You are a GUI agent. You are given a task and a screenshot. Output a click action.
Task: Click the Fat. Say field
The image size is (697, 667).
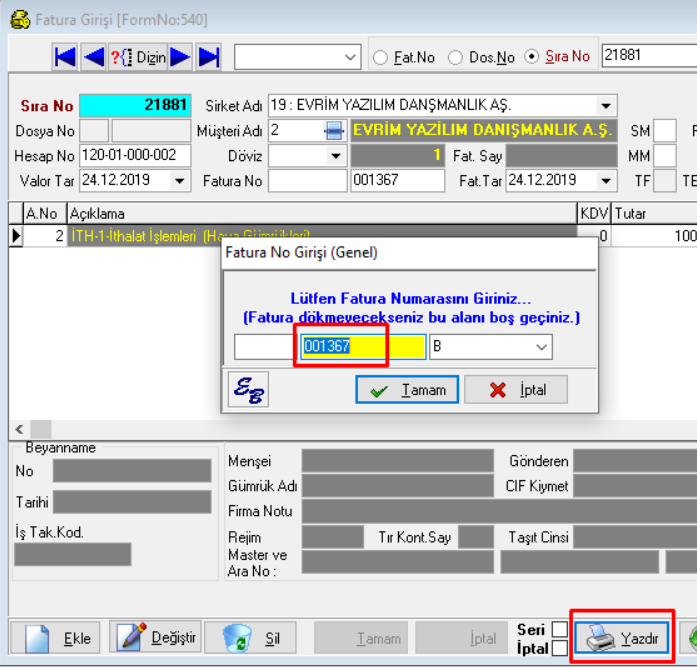pyautogui.click(x=561, y=156)
